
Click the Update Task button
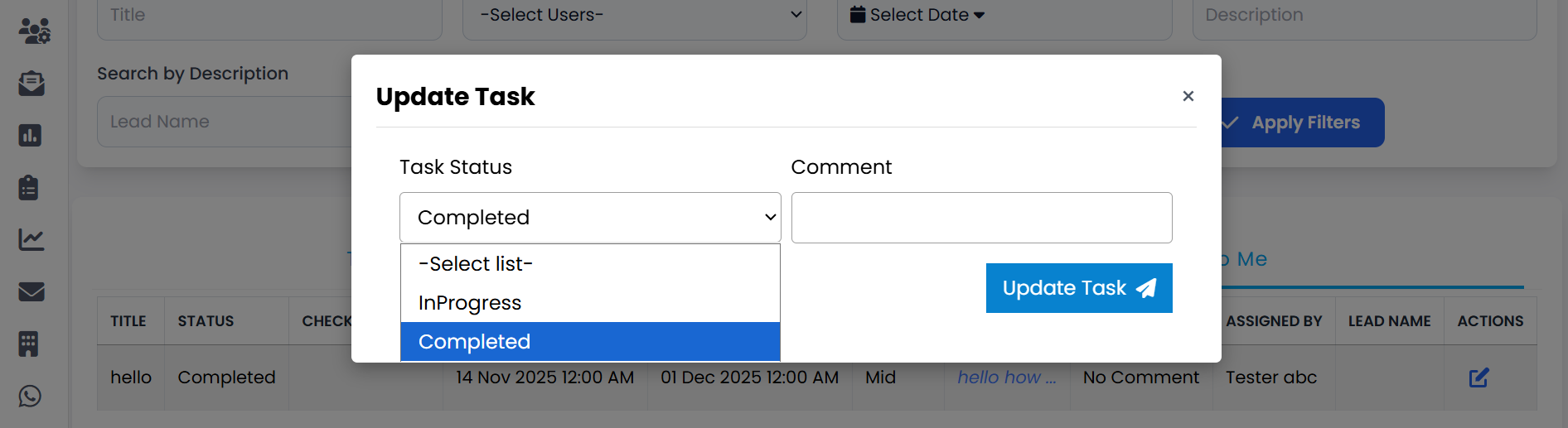pyautogui.click(x=1078, y=288)
